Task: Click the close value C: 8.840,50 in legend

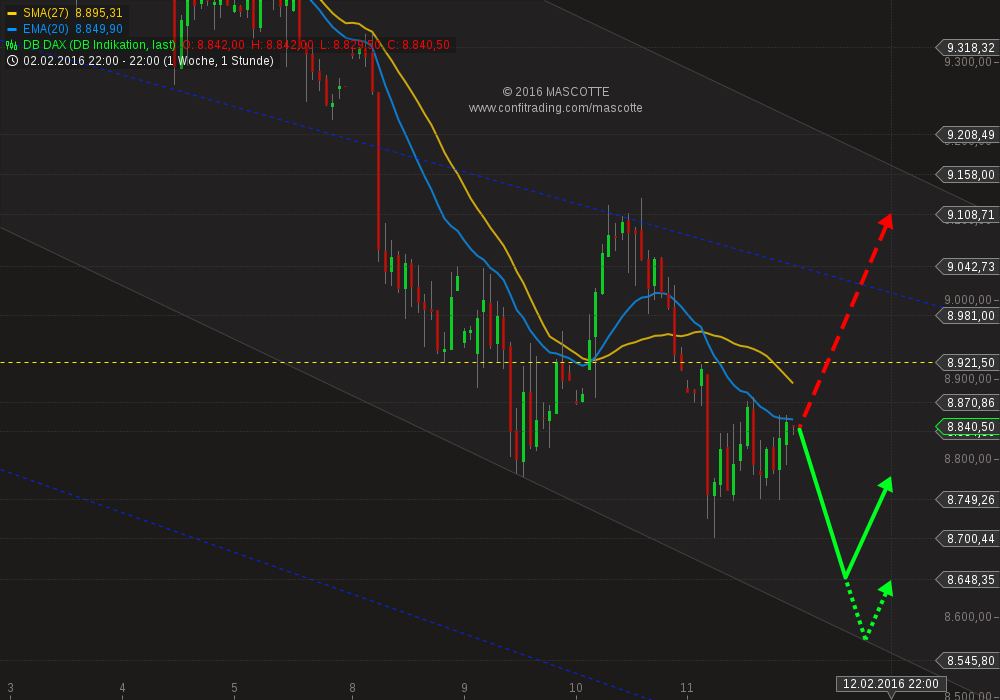Action: coord(418,45)
